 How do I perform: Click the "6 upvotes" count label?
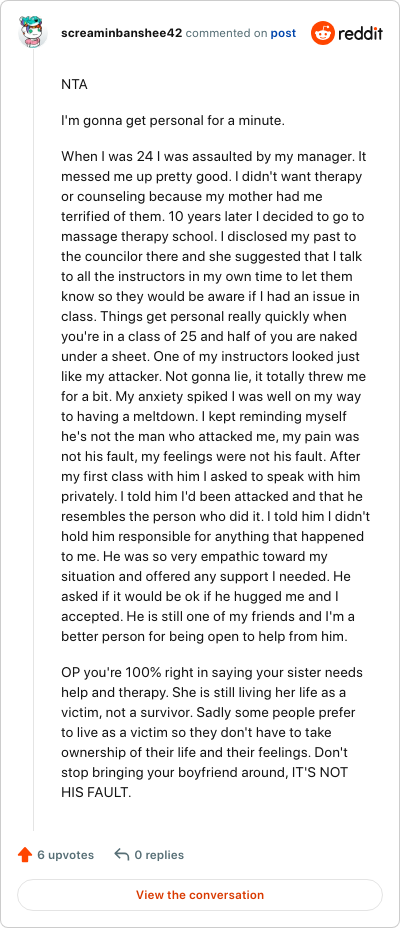coord(66,855)
